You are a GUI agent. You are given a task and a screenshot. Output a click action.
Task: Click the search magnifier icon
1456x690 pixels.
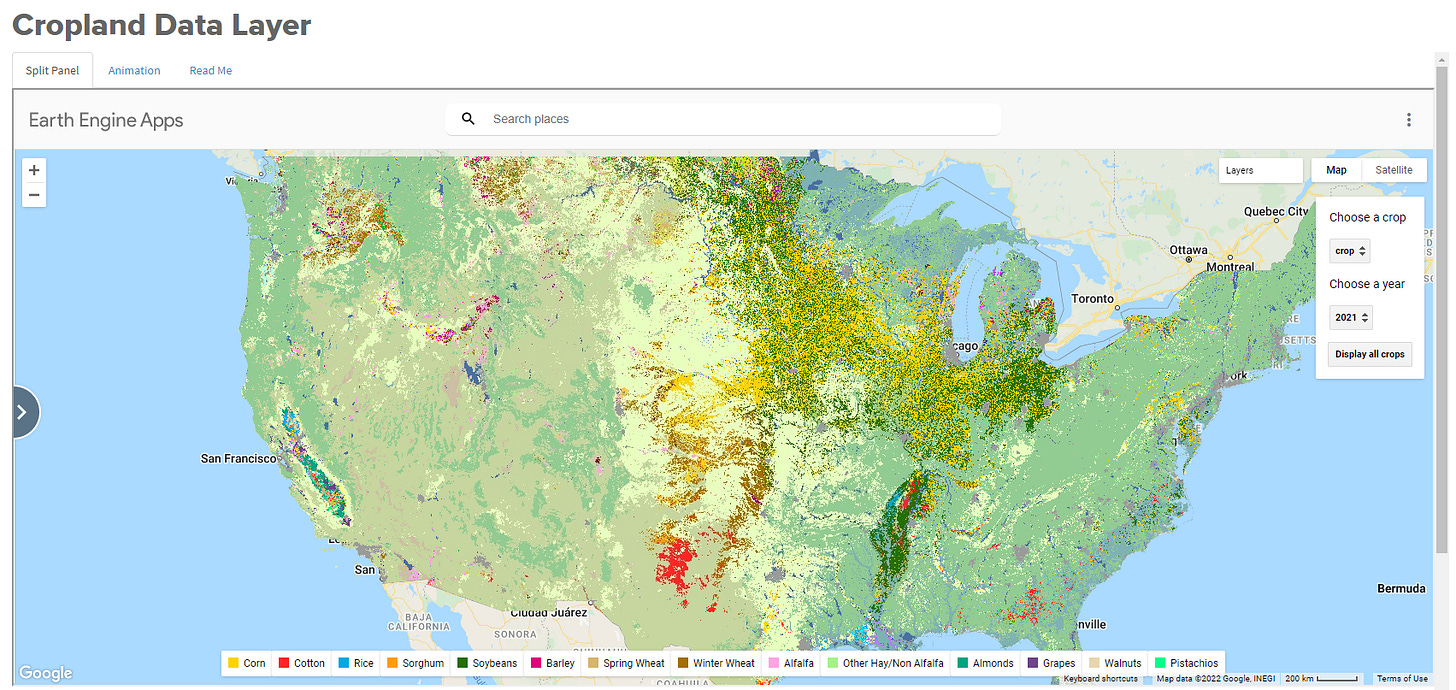click(468, 119)
